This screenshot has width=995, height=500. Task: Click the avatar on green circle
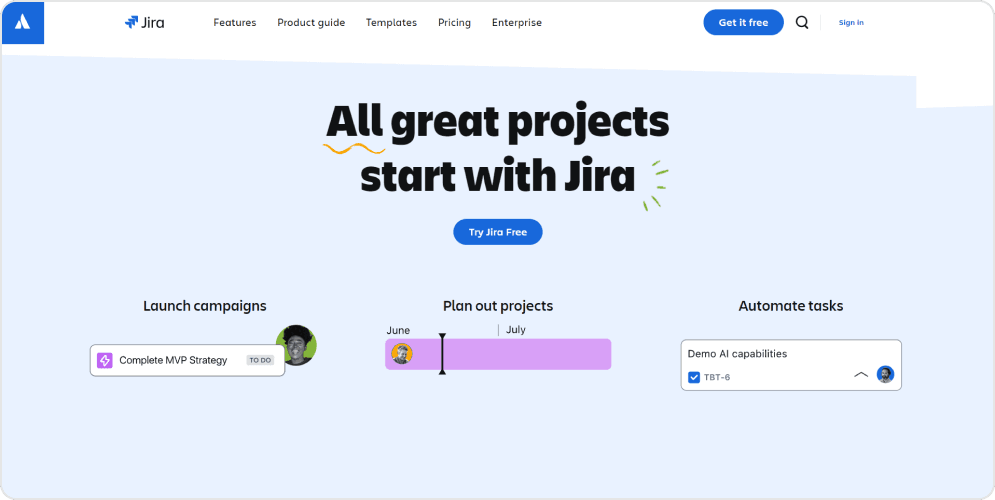pyautogui.click(x=296, y=345)
